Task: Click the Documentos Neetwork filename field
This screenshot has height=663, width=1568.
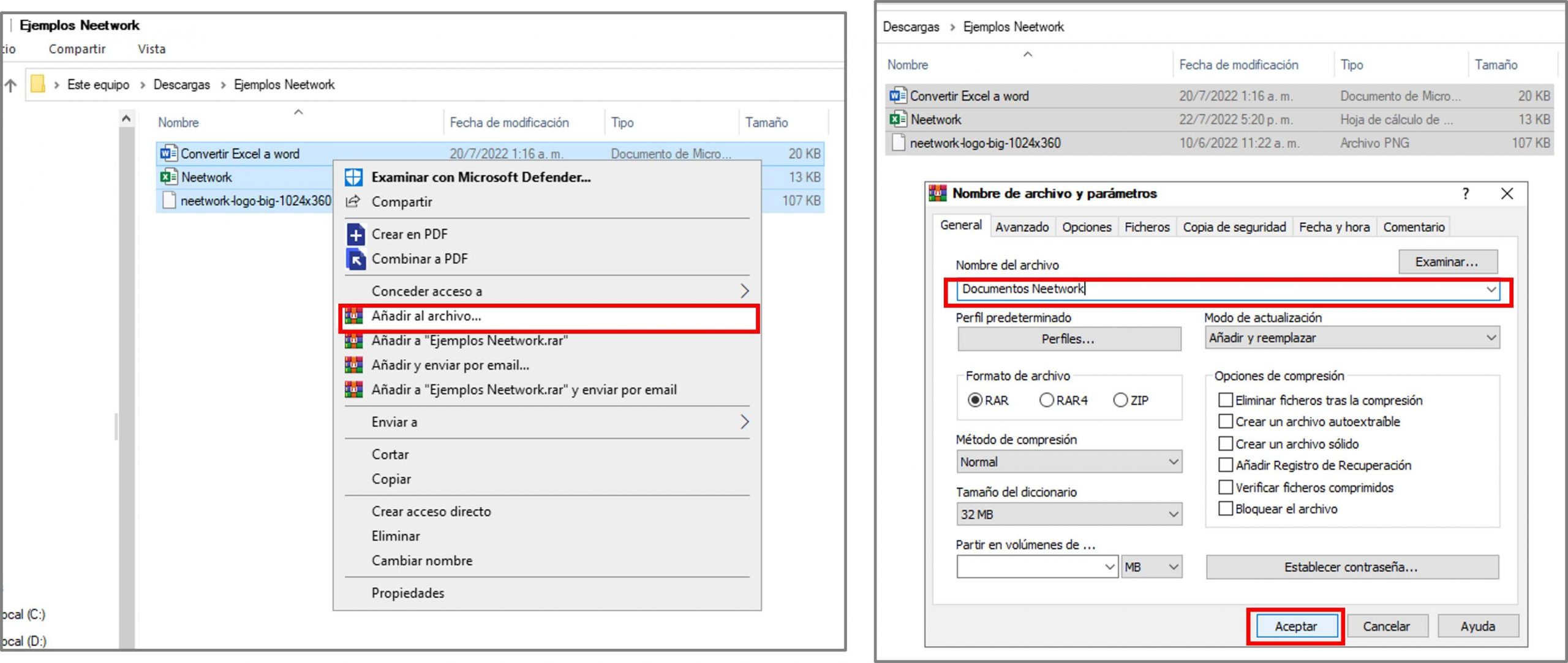Action: pos(1164,290)
